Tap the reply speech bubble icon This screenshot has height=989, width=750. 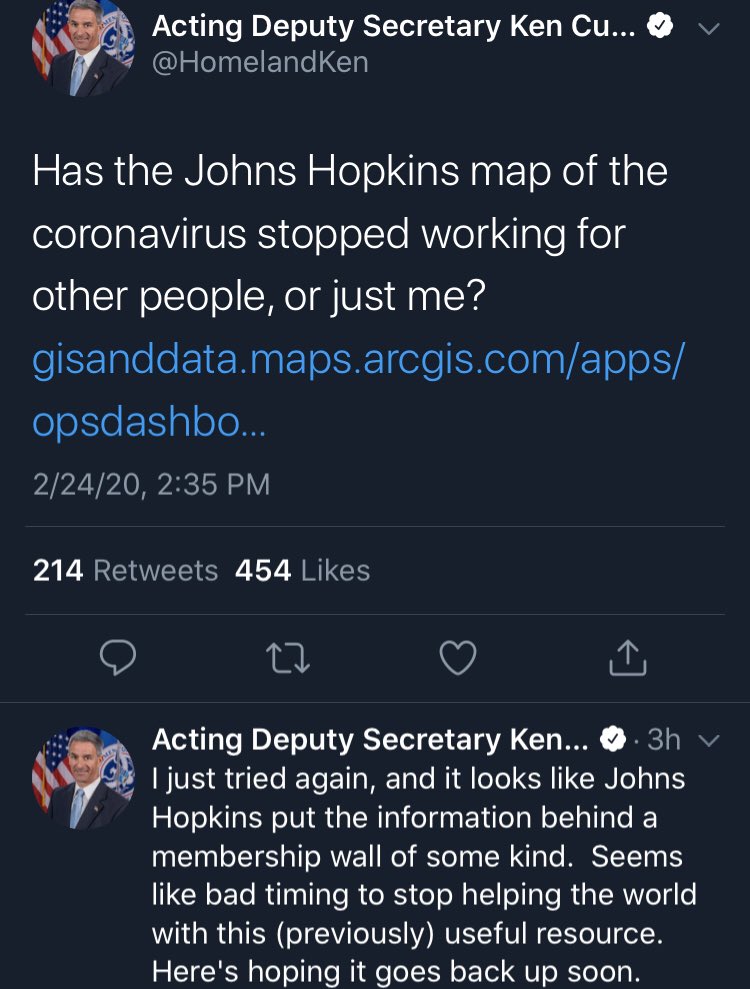118,657
